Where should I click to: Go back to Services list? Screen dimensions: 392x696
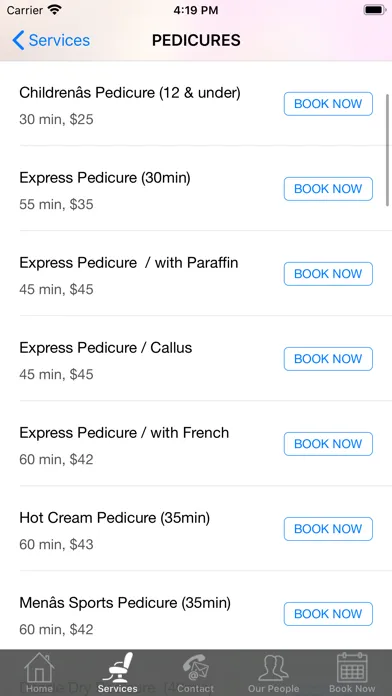[x=51, y=40]
